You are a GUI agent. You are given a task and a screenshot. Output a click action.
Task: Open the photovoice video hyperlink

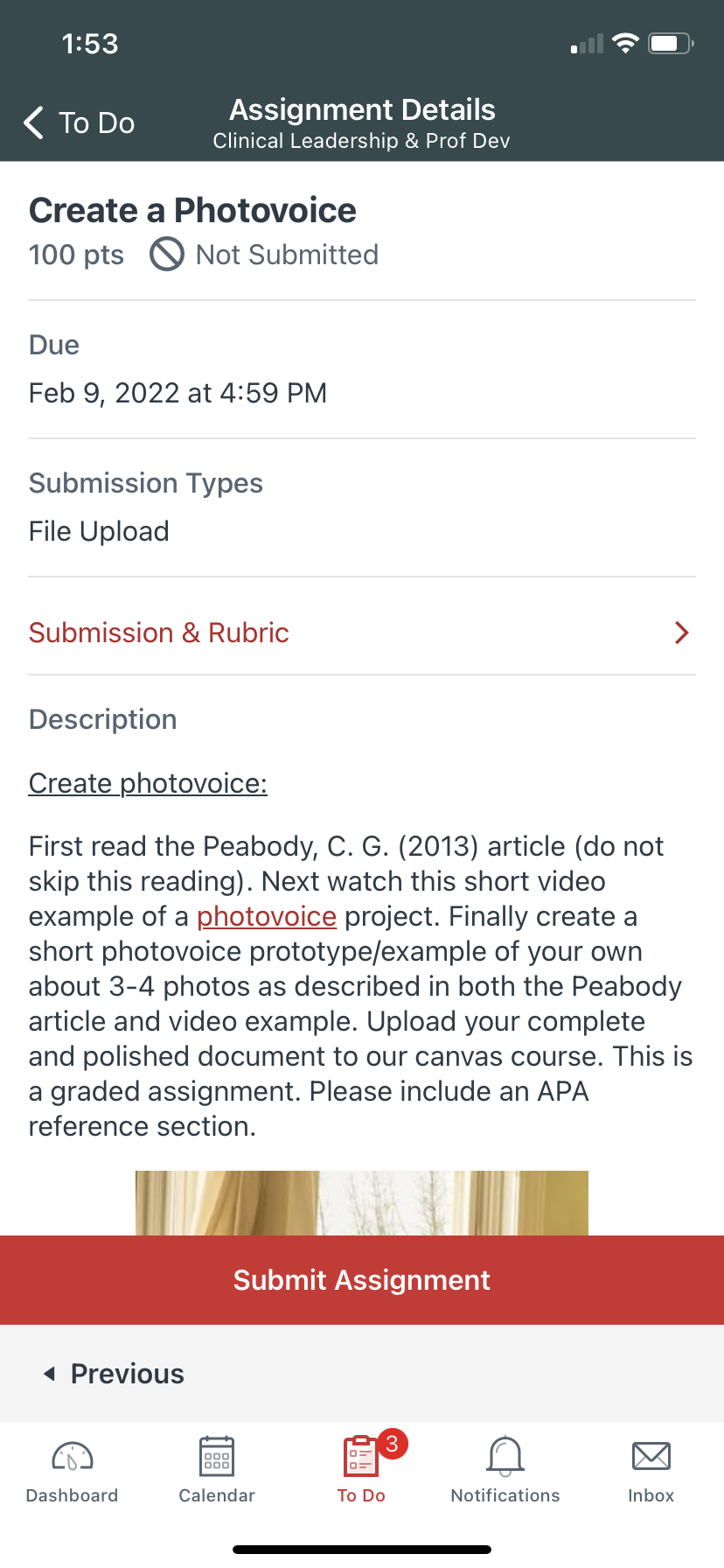click(267, 916)
